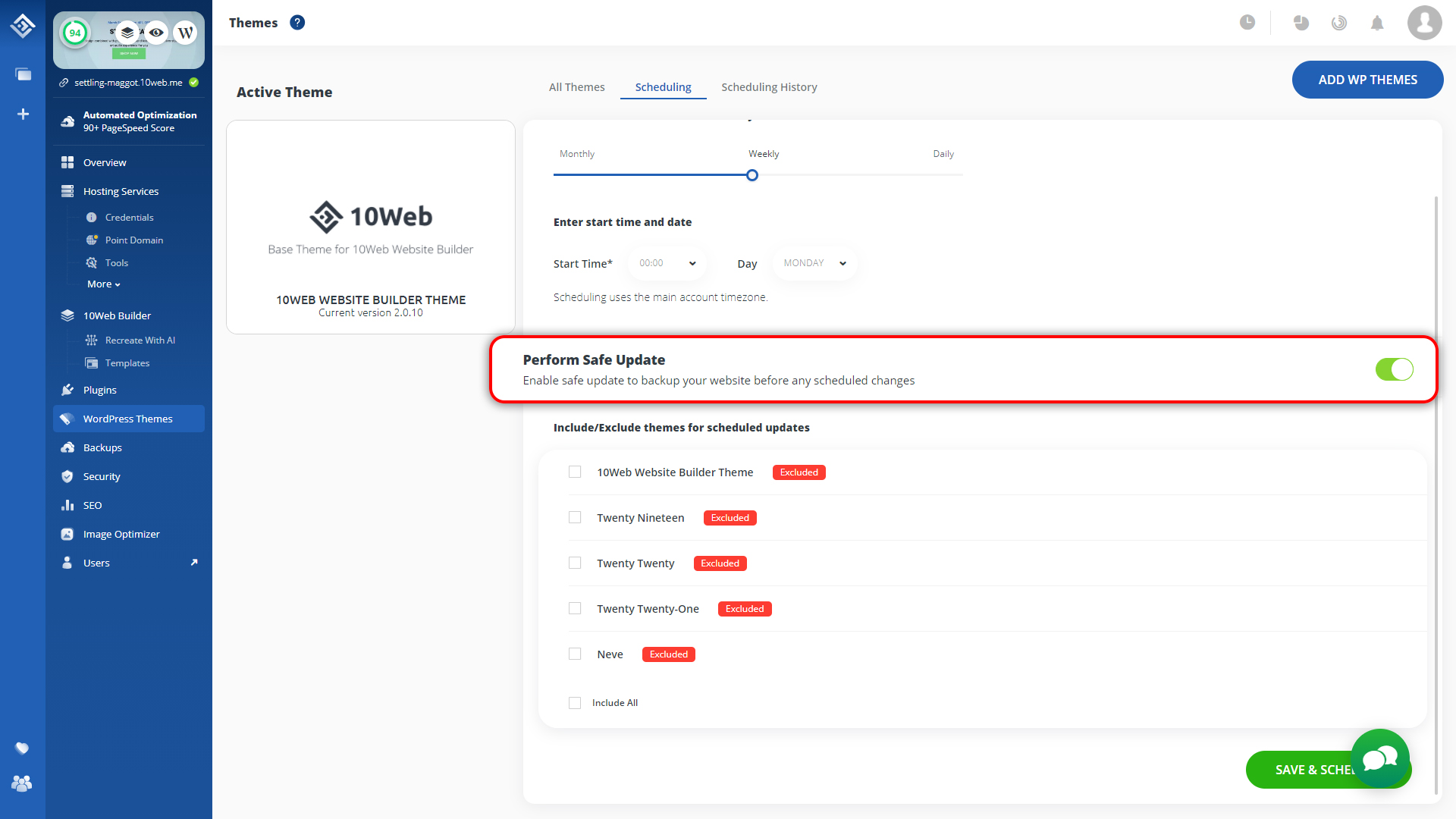Screen dimensions: 1456x819
Task: Click the eye preview icon on thumbnail
Action: pos(156,33)
